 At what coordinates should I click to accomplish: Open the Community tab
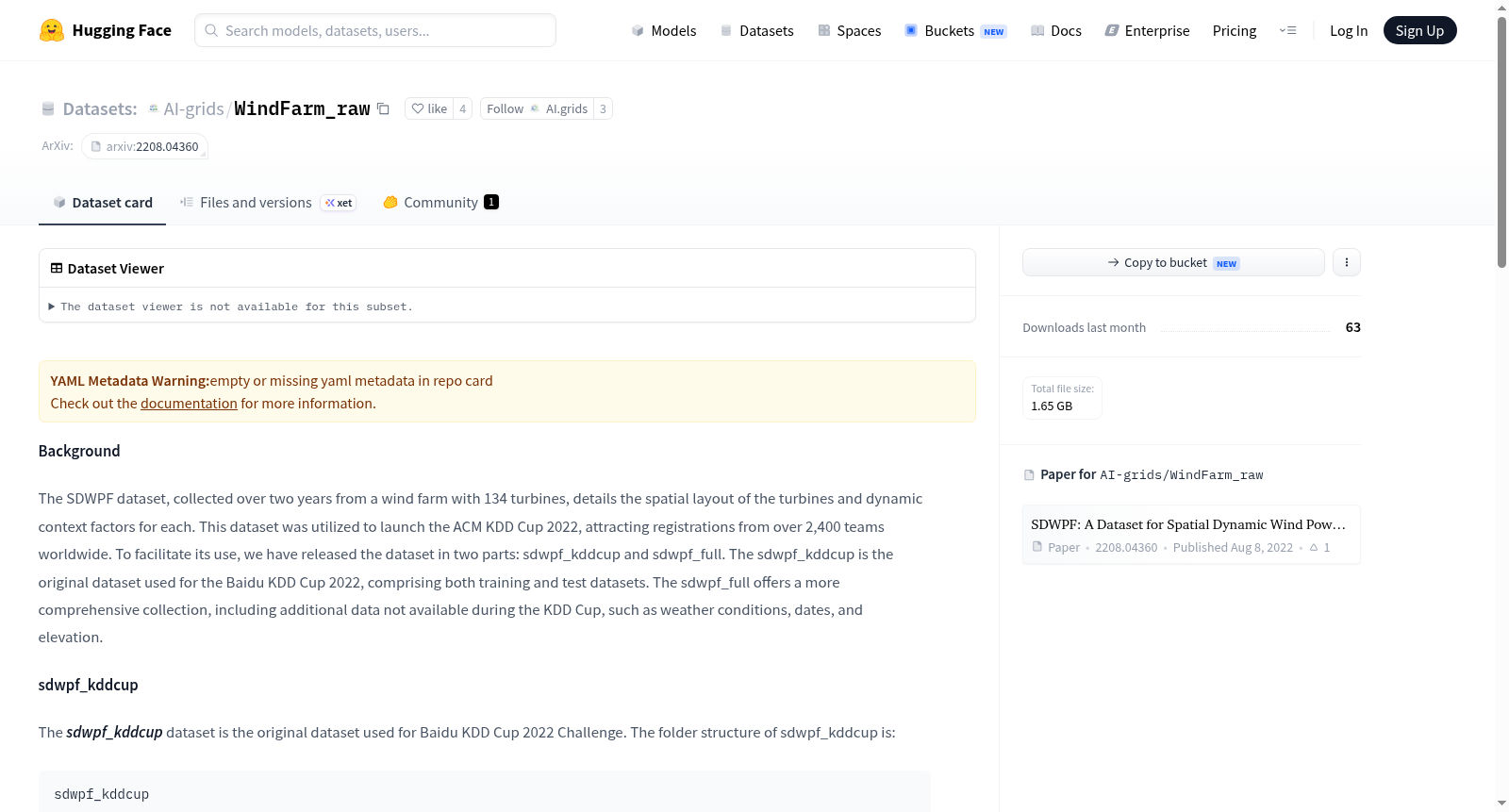[x=440, y=202]
